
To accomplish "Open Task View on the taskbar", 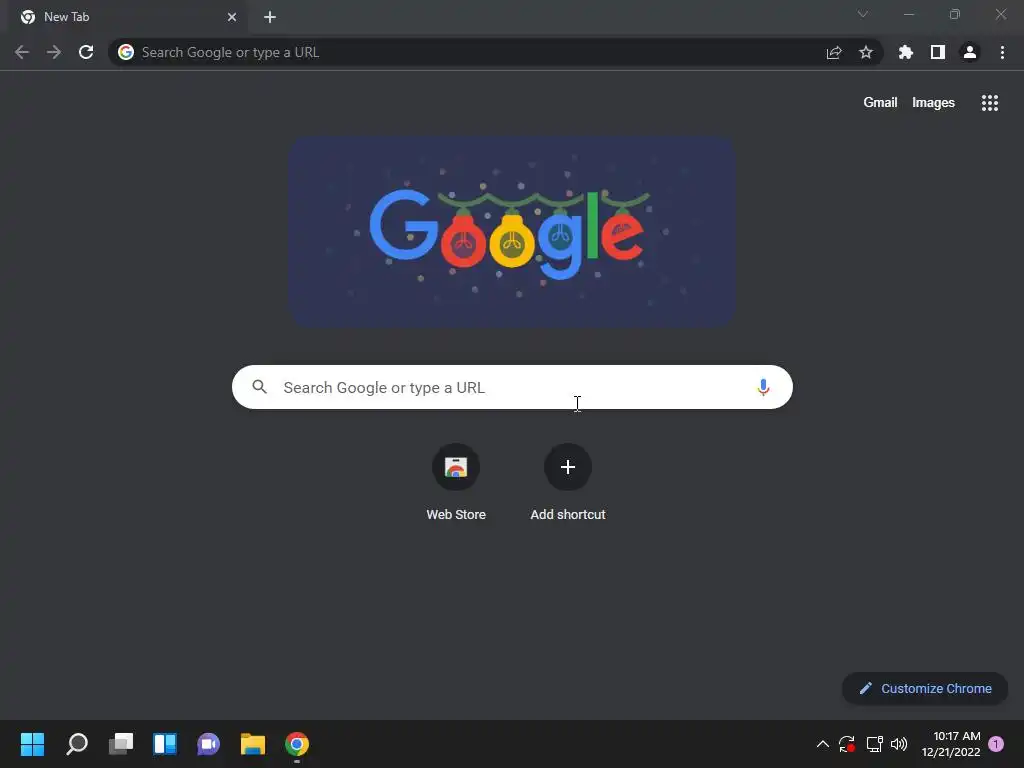I will point(121,744).
